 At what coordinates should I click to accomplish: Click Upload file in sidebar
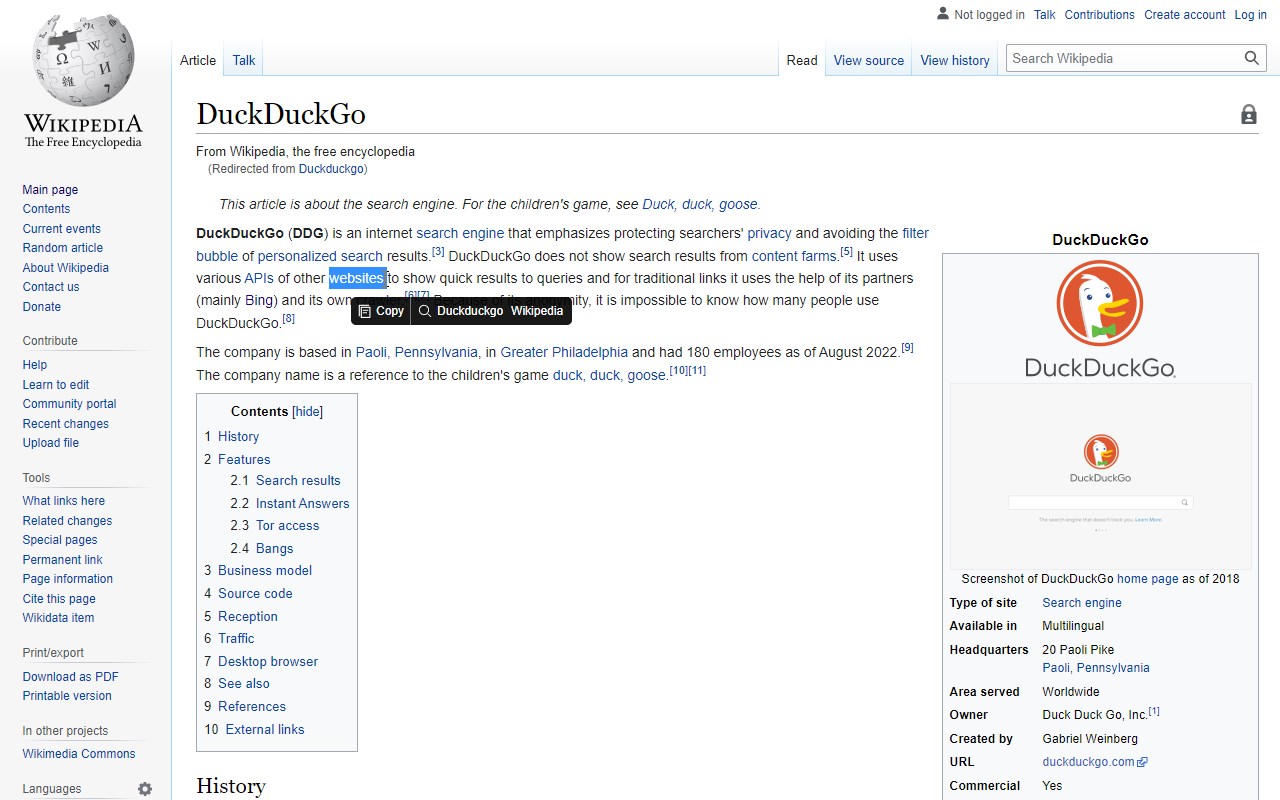click(x=51, y=443)
